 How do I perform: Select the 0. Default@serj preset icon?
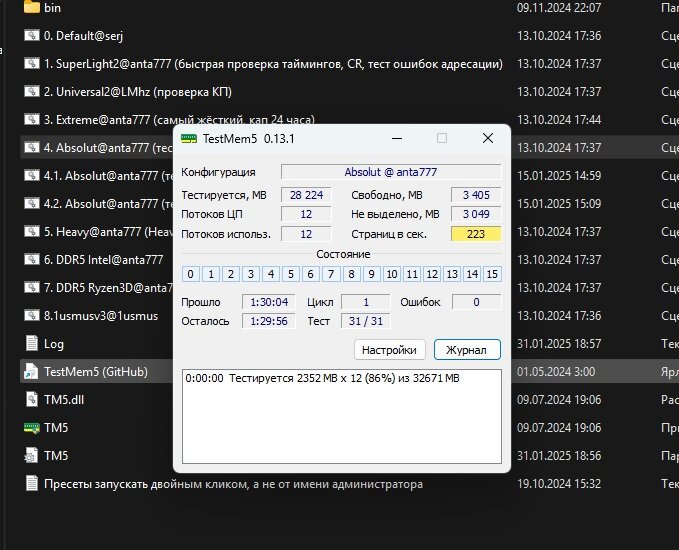click(31, 35)
